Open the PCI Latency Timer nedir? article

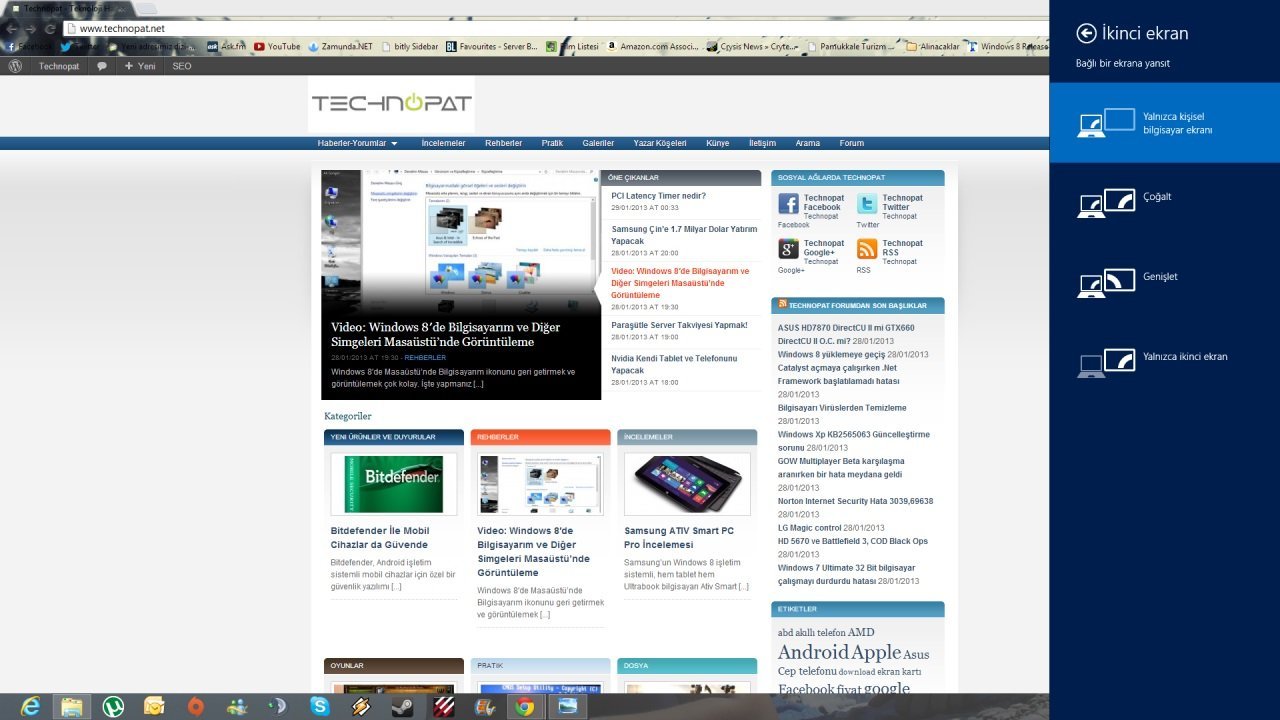pos(658,196)
